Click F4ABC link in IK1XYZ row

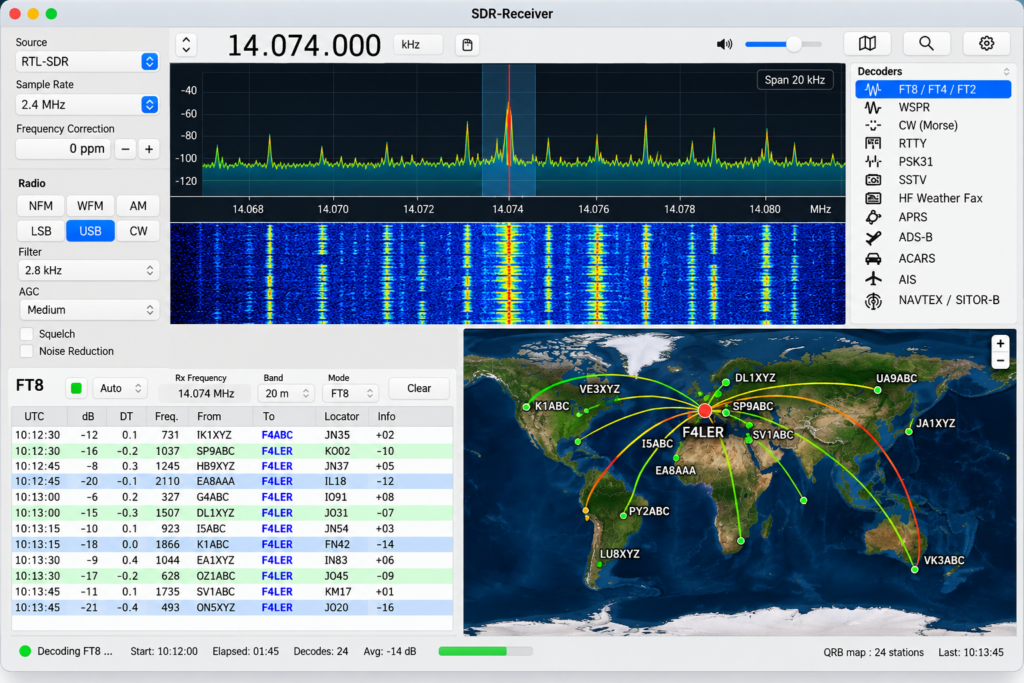click(277, 435)
